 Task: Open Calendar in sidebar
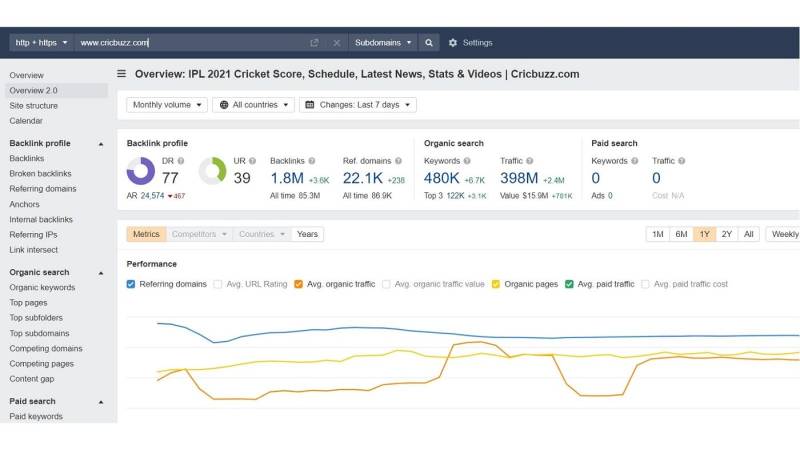point(26,121)
